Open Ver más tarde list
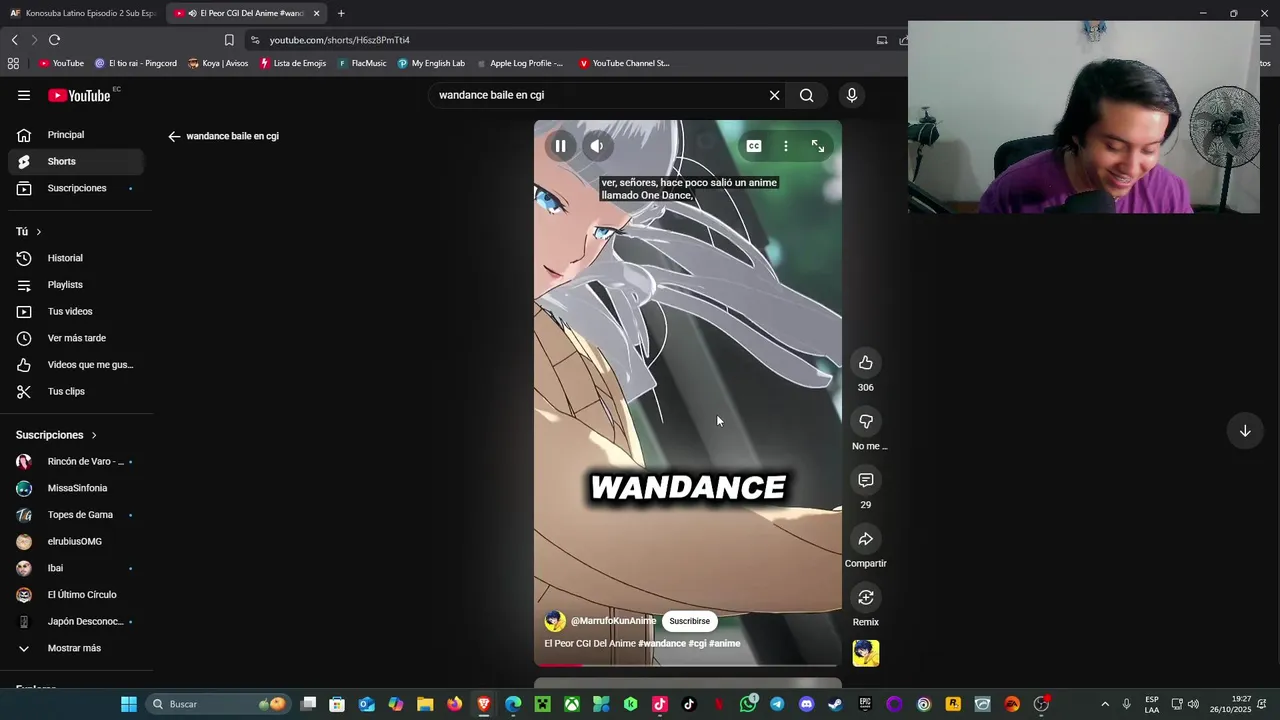Image resolution: width=1280 pixels, height=720 pixels. pos(75,338)
